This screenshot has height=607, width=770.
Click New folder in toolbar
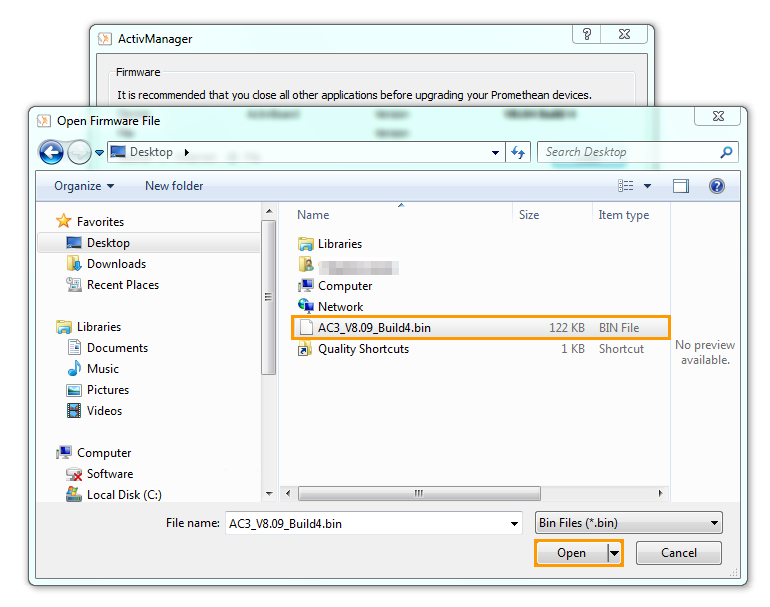(174, 186)
